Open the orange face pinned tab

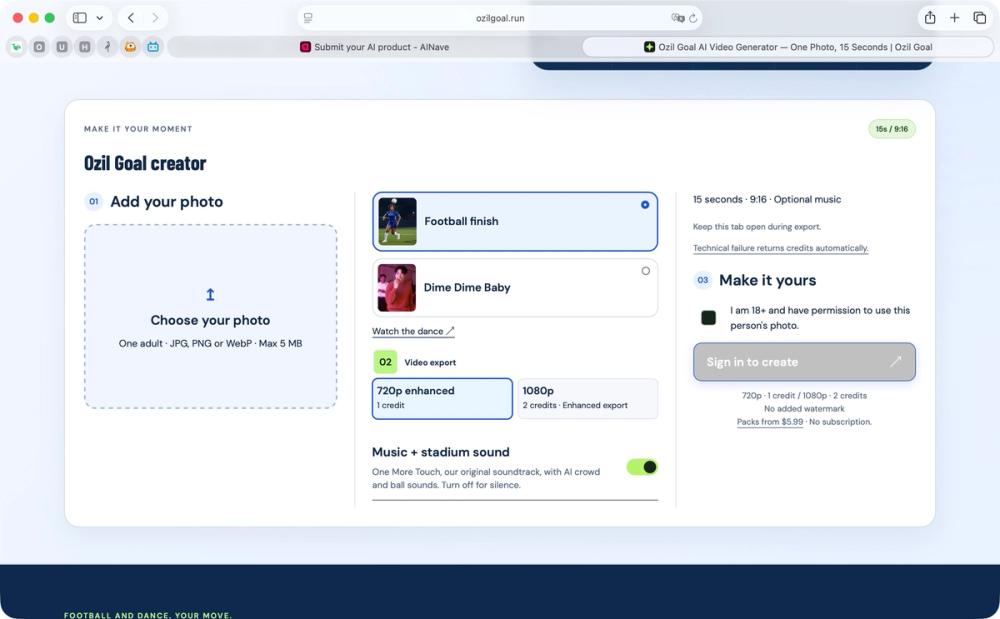point(130,47)
